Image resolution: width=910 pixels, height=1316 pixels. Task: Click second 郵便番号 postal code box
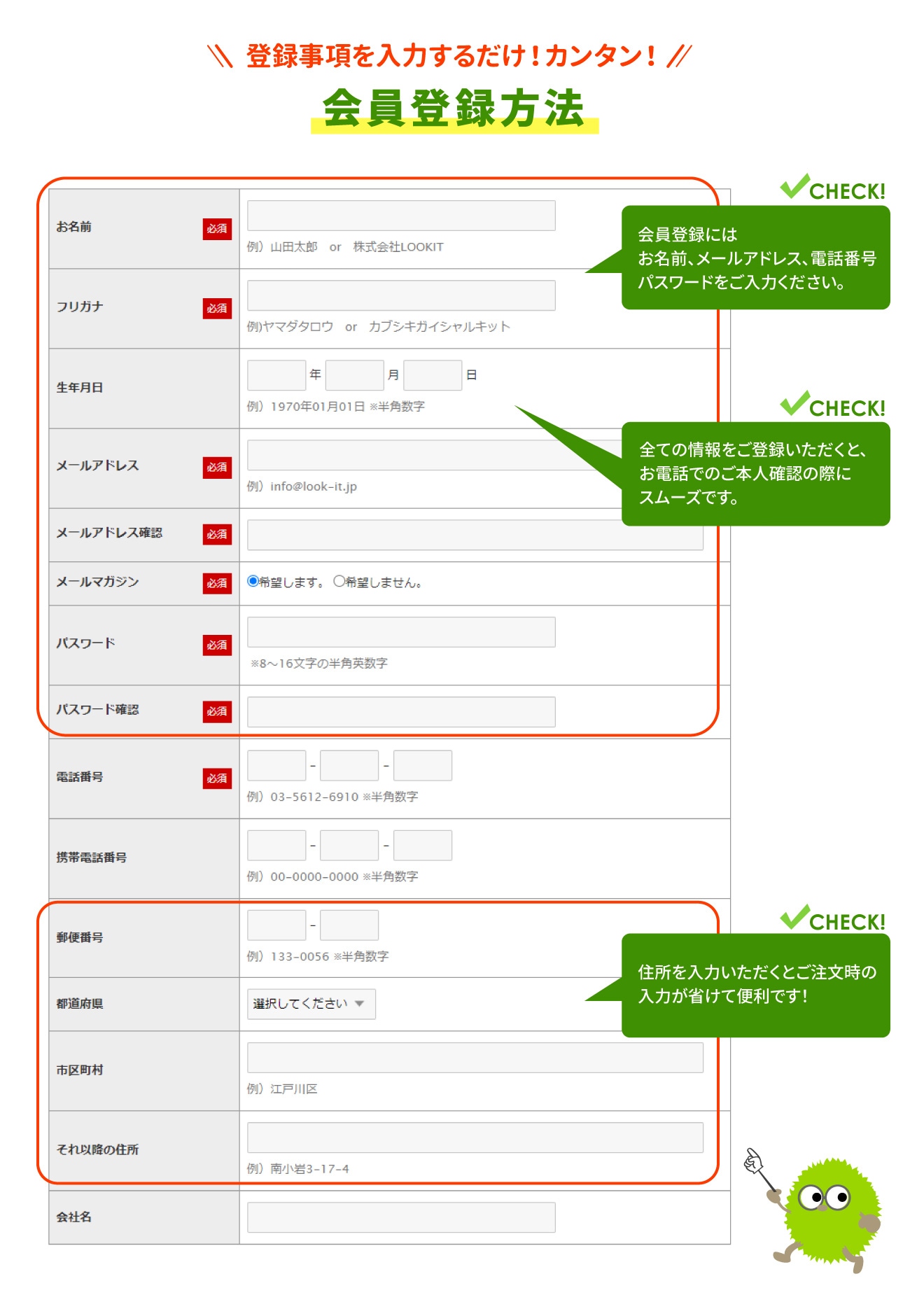tap(349, 925)
